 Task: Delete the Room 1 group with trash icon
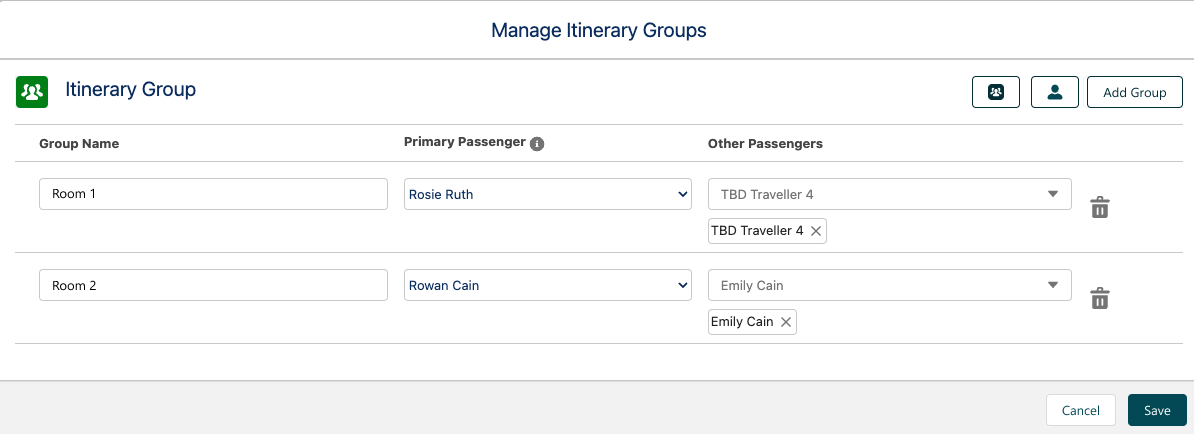point(1099,207)
